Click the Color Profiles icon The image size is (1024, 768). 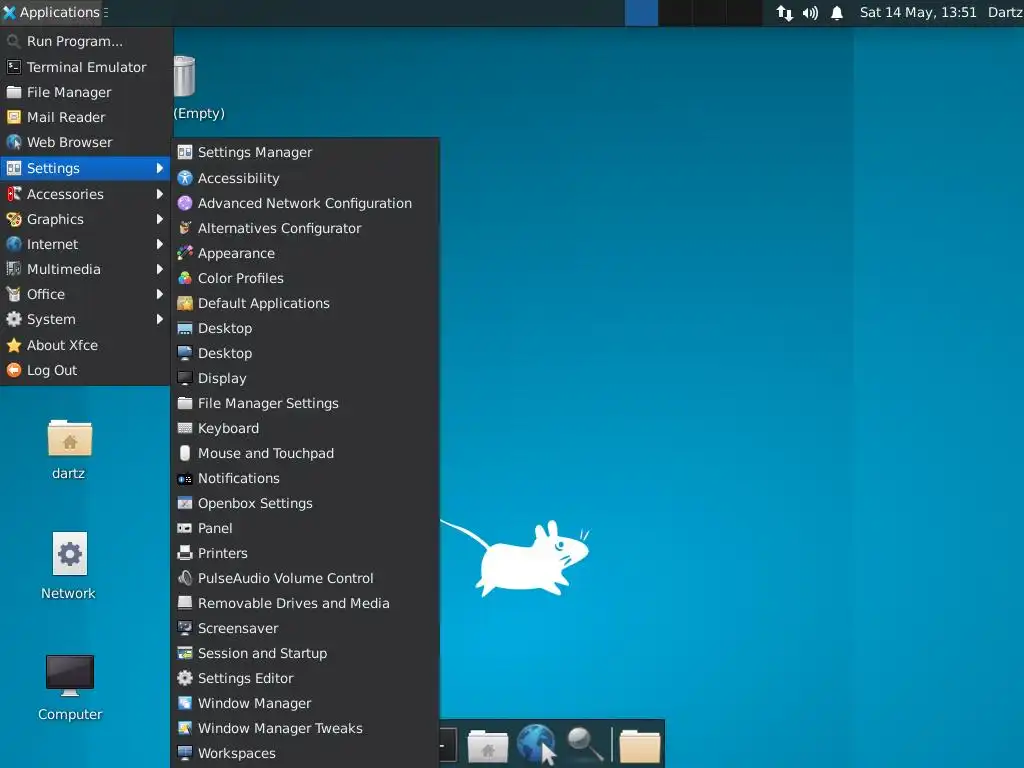(x=185, y=278)
